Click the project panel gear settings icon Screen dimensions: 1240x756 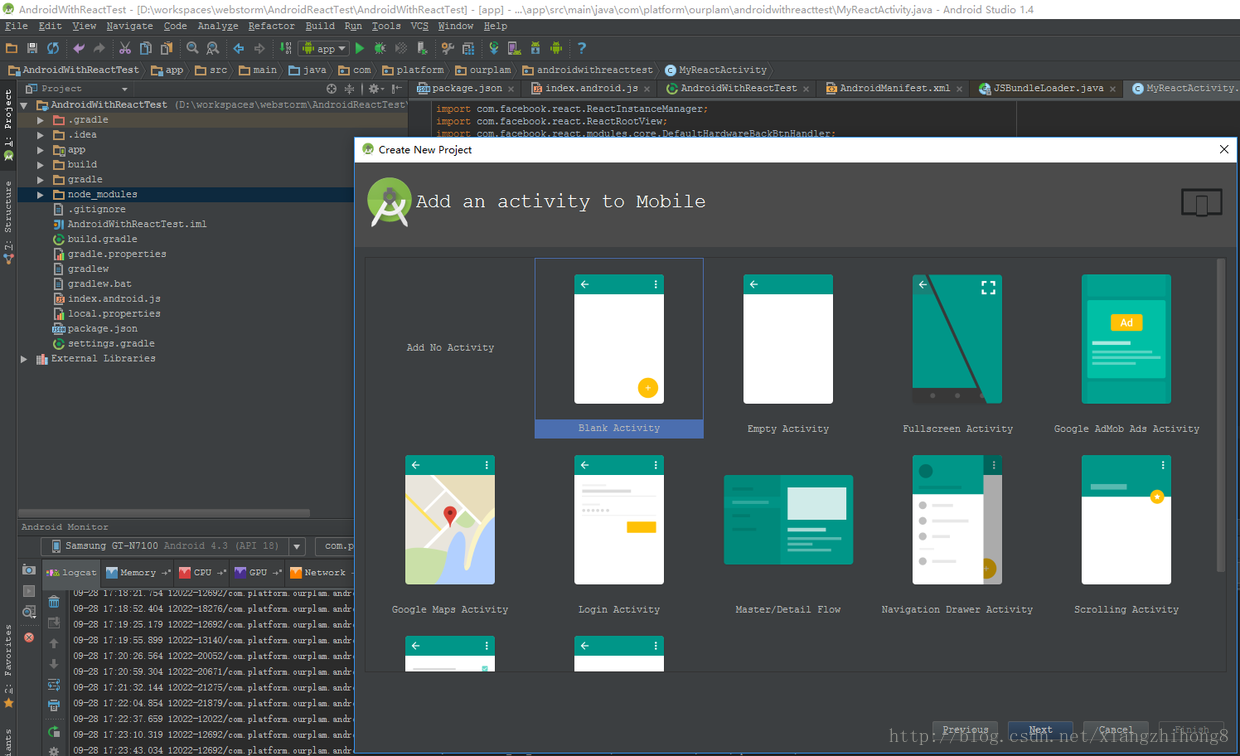[x=374, y=89]
